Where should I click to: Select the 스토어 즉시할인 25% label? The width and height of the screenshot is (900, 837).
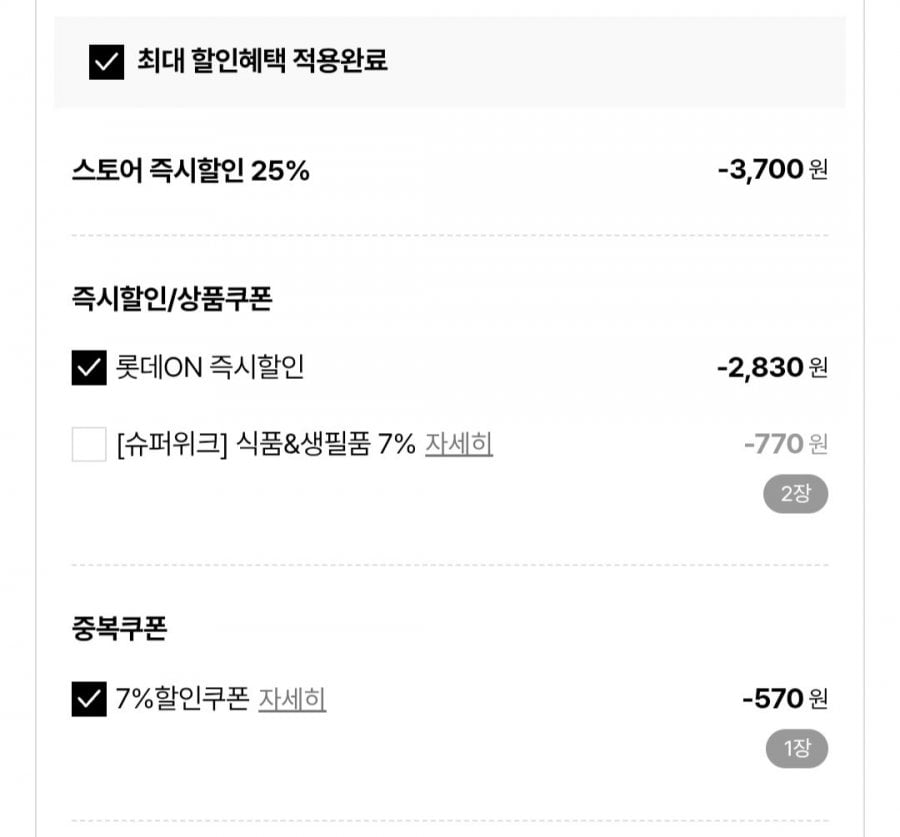tap(191, 171)
